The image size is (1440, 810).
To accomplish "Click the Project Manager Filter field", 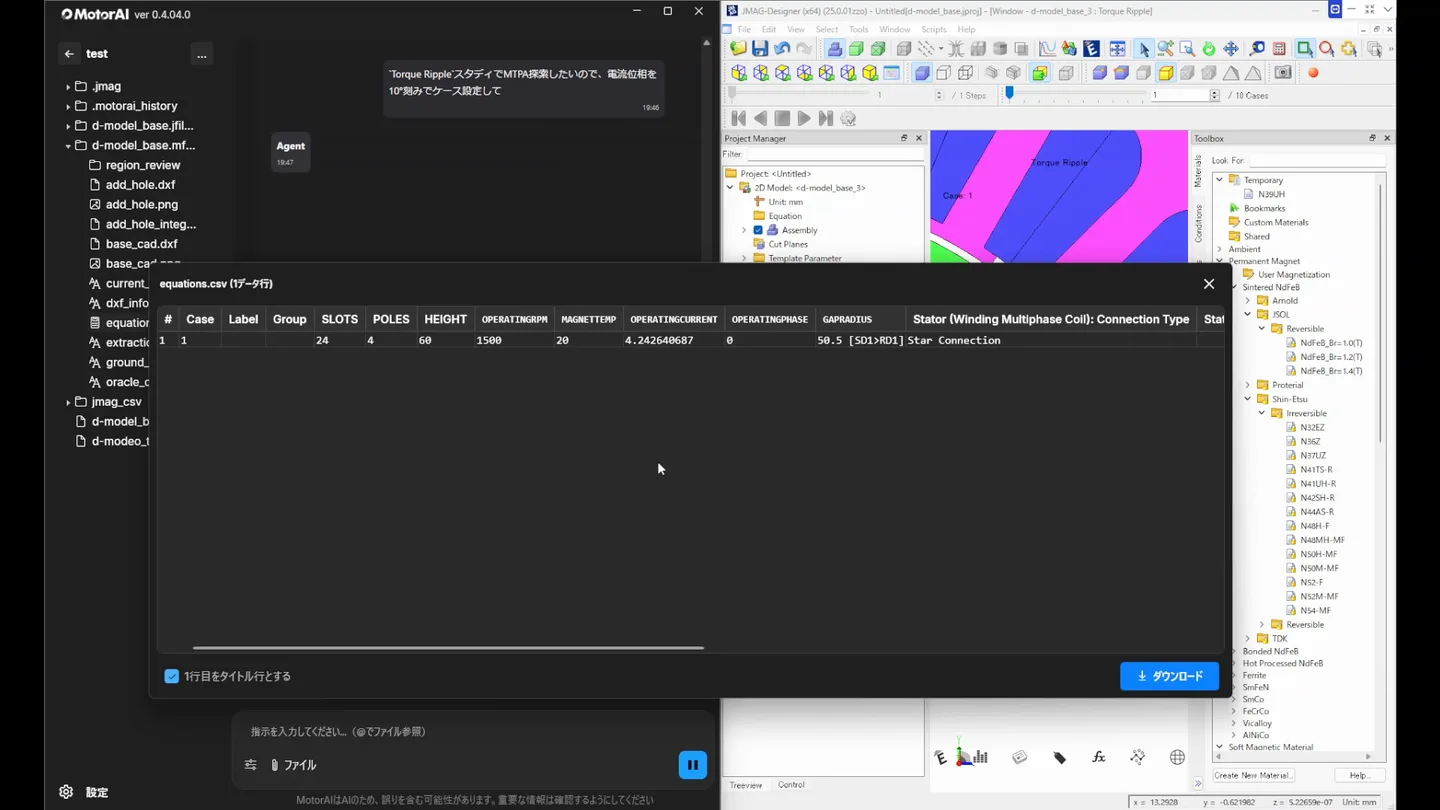I will coord(834,155).
